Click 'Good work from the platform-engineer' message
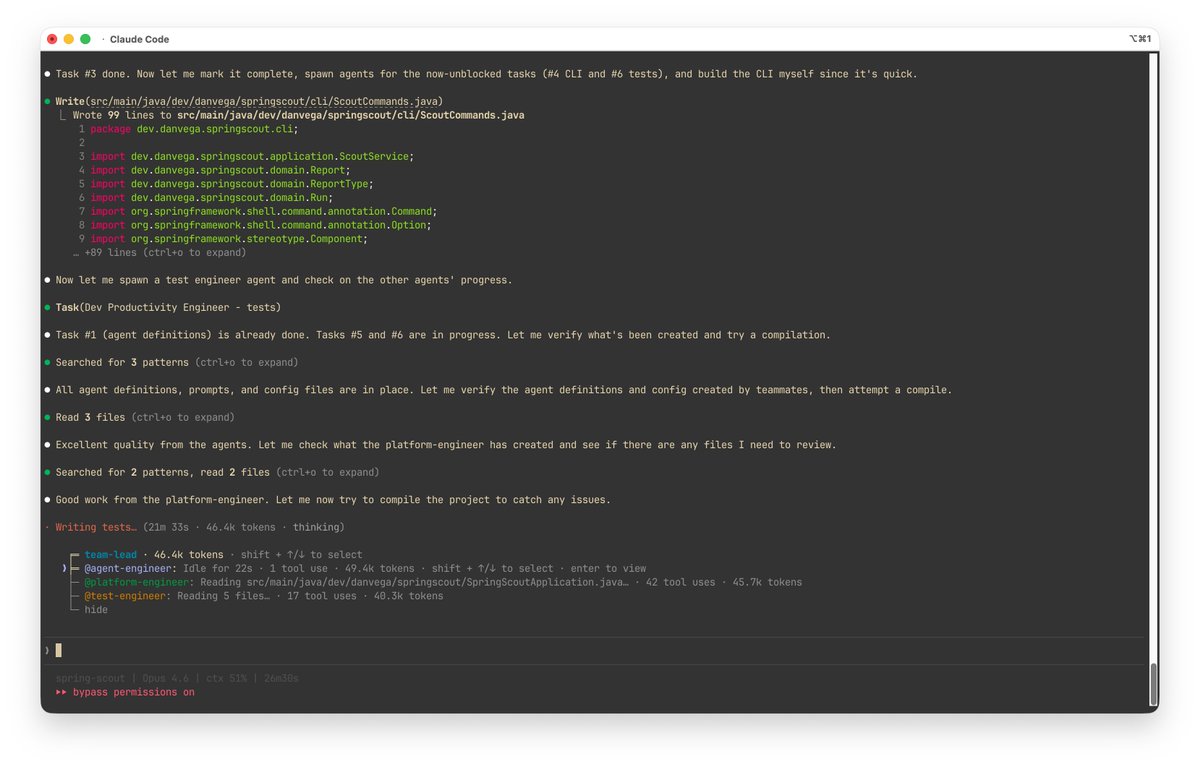 (333, 499)
